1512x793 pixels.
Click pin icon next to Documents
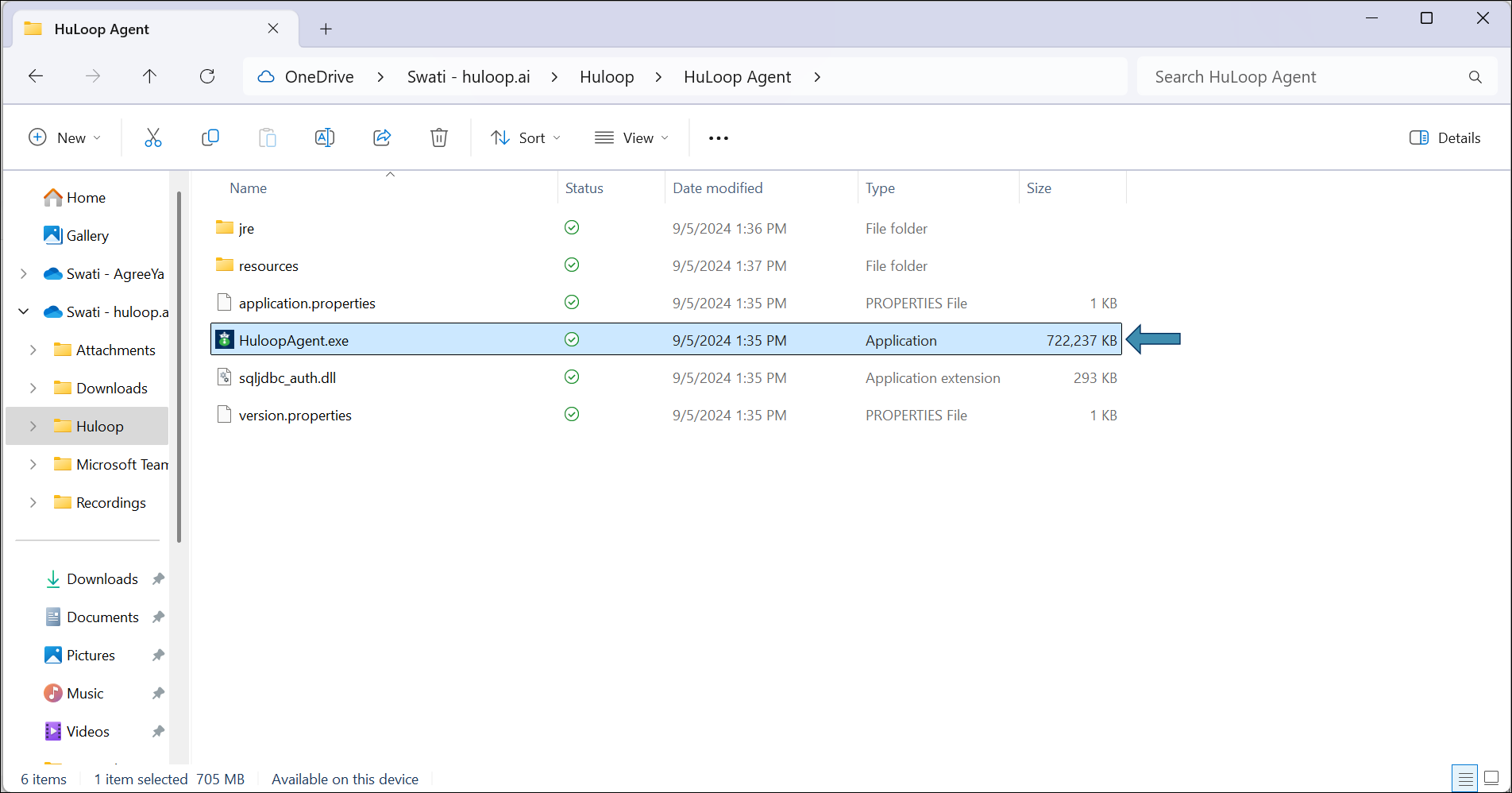[158, 617]
